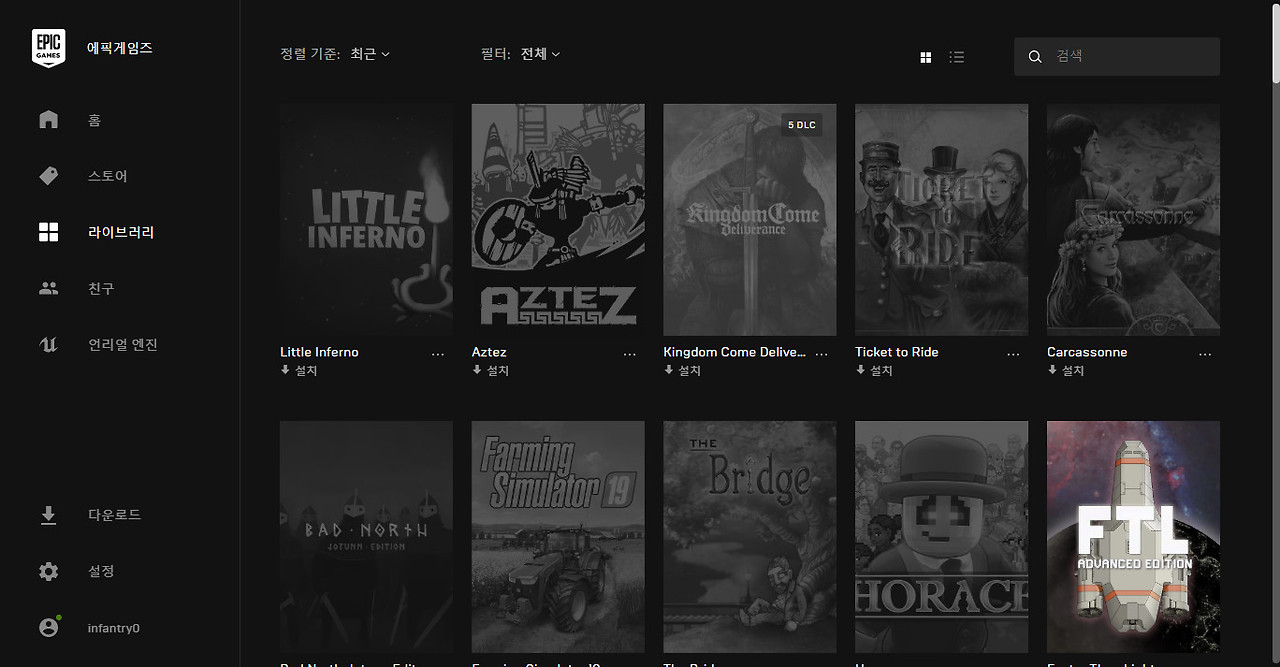The image size is (1280, 667).
Task: Open Kingdom Come Deliverance cover art
Action: click(x=750, y=220)
